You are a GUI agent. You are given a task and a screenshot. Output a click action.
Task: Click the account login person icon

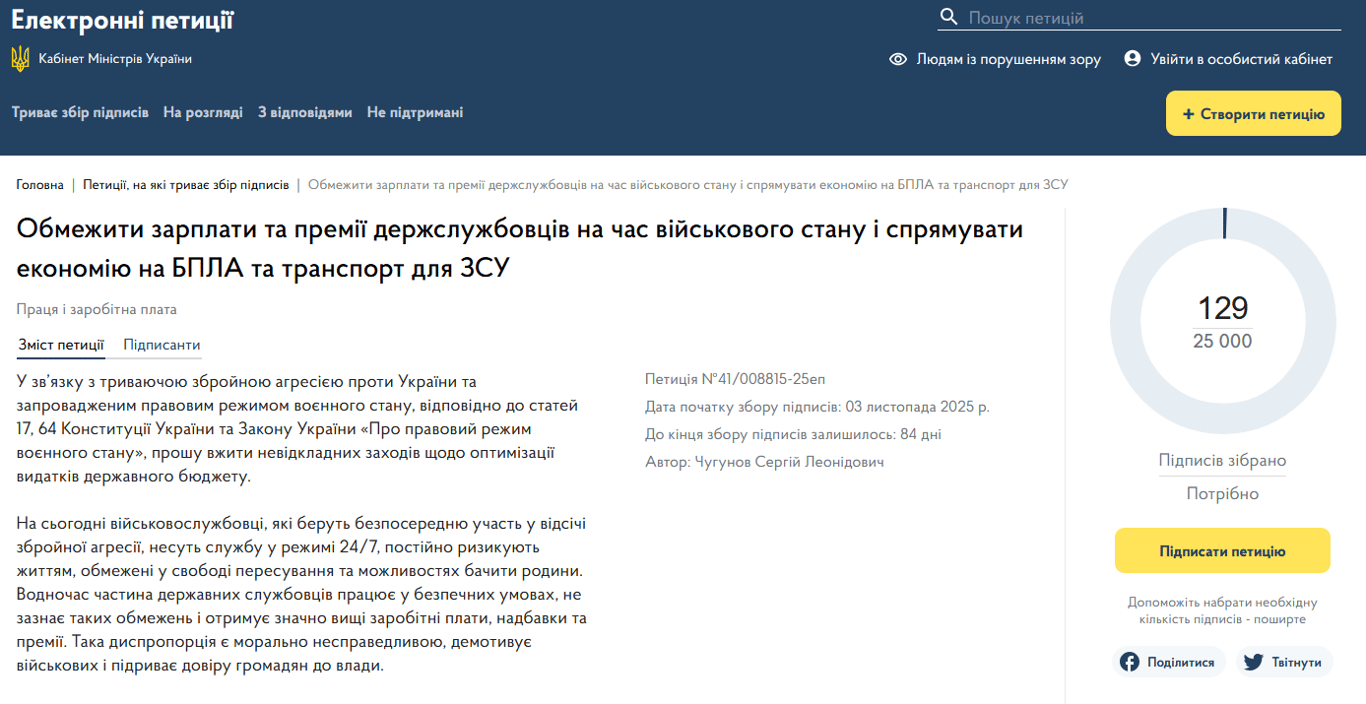point(1131,58)
